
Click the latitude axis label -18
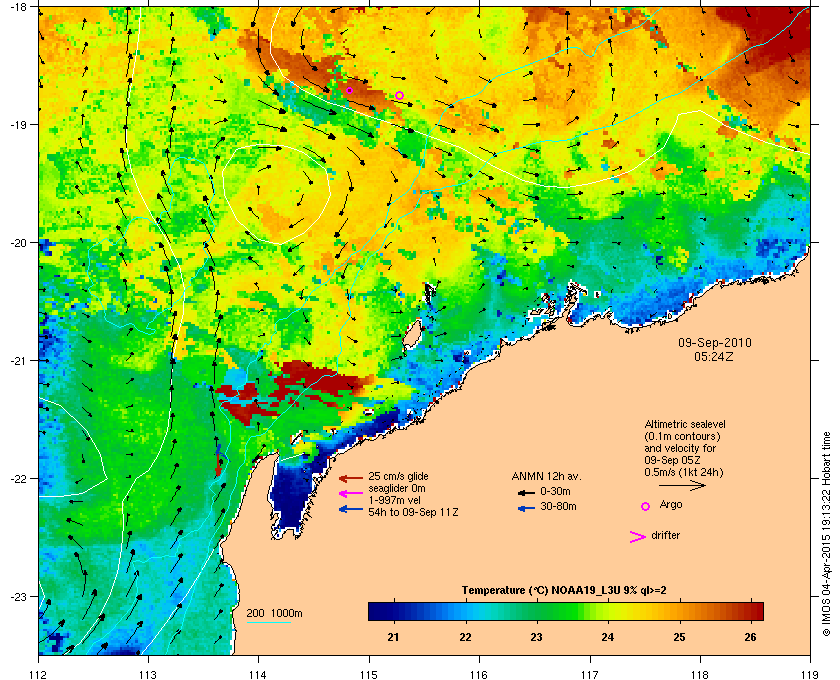pyautogui.click(x=19, y=6)
